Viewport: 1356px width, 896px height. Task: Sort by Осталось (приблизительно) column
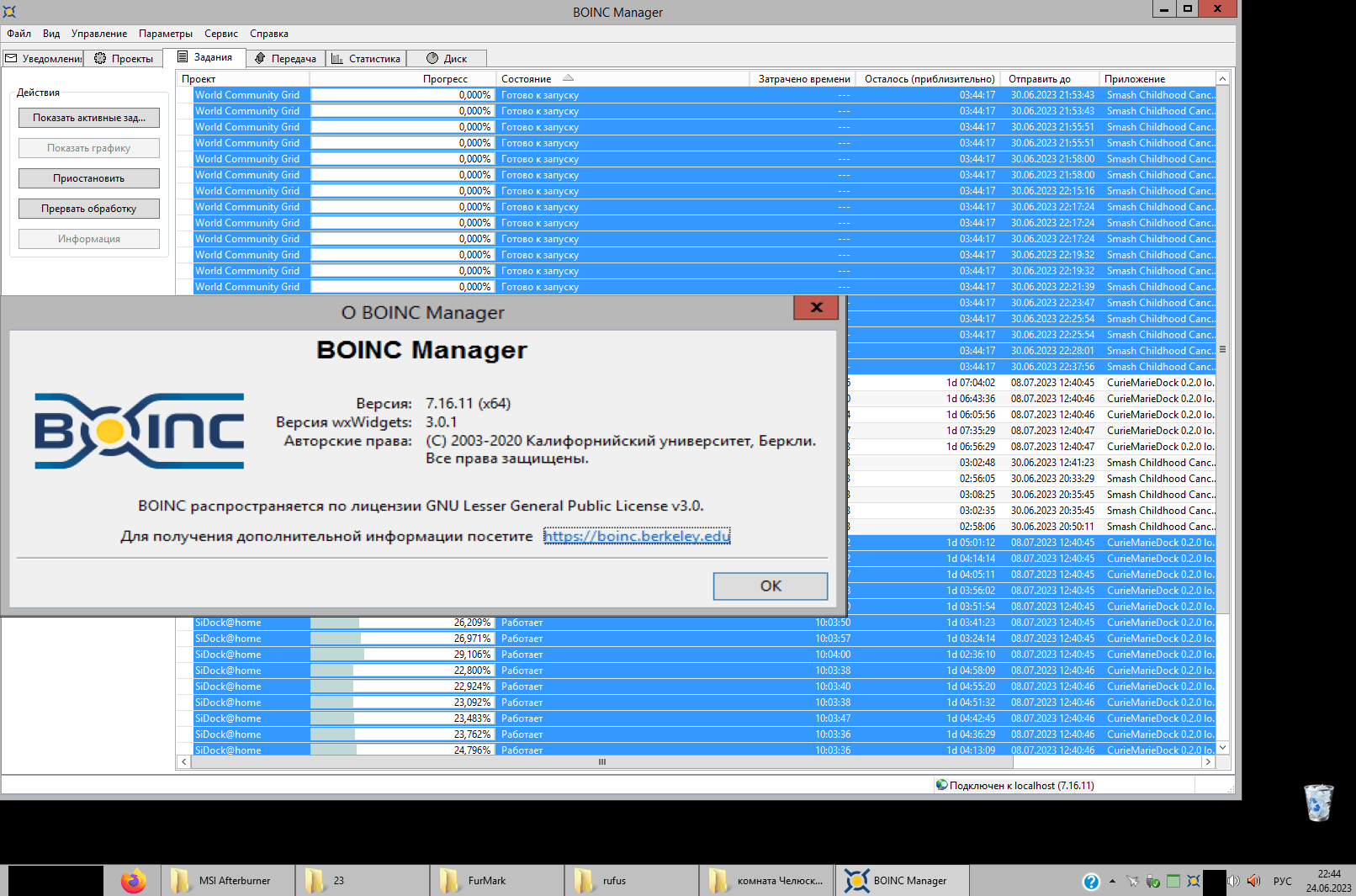(x=929, y=79)
